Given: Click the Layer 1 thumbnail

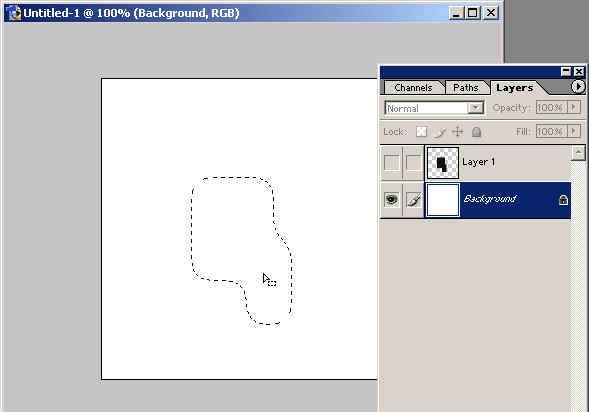Looking at the screenshot, I should pyautogui.click(x=443, y=163).
